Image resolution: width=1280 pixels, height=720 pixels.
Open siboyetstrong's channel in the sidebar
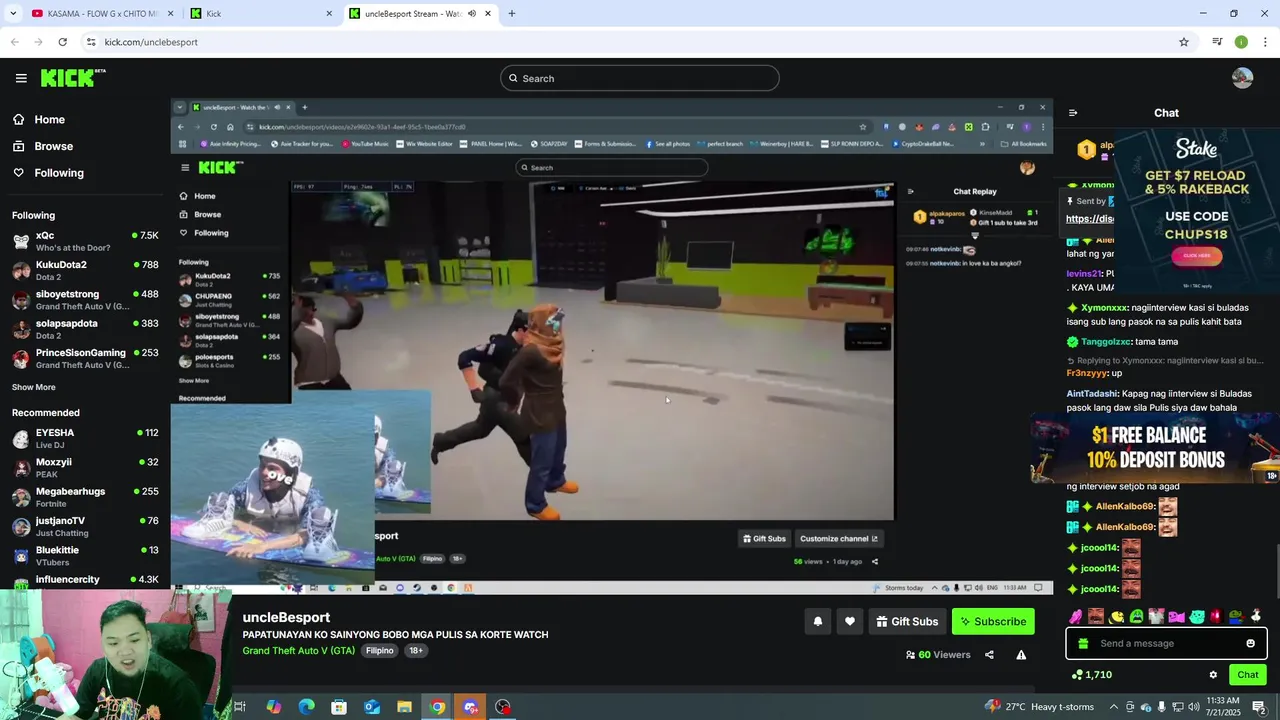point(85,300)
